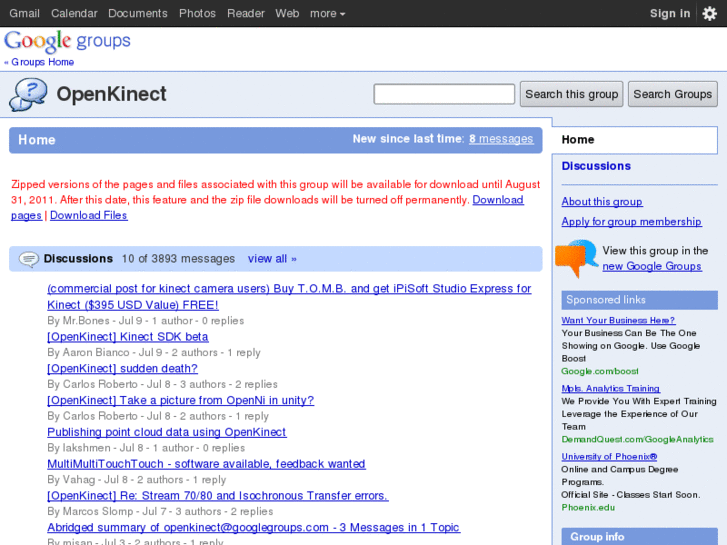The height and width of the screenshot is (545, 727).
Task: Open Reader from the top bar
Action: pos(246,13)
